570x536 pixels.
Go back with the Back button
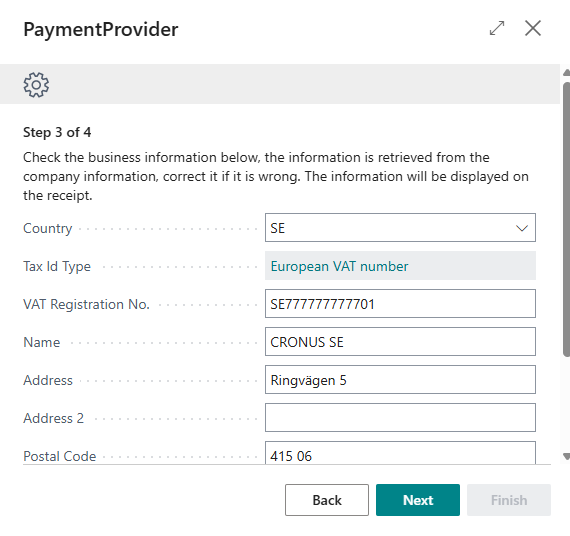(327, 500)
